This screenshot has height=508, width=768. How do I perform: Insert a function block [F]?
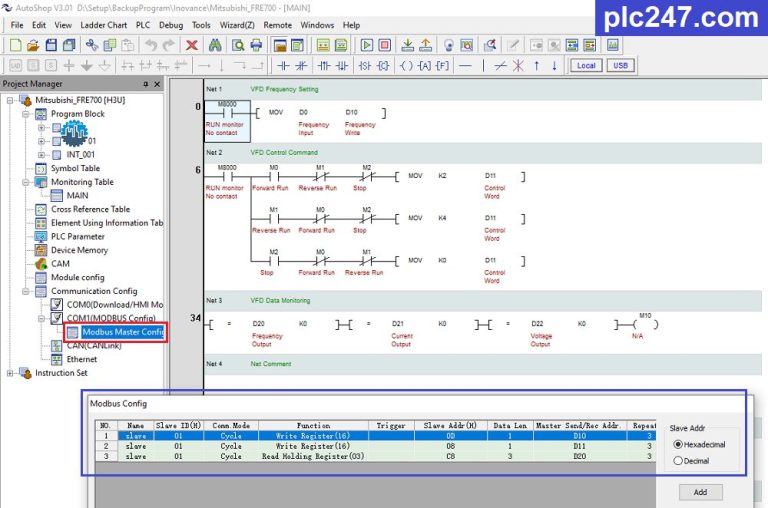pyautogui.click(x=442, y=66)
